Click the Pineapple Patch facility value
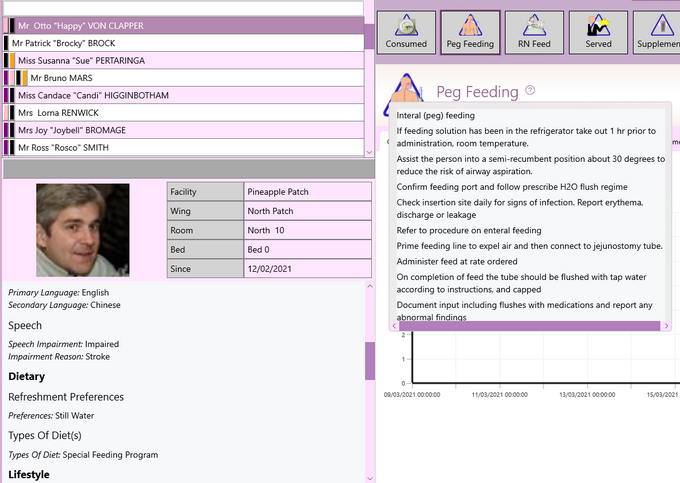Screen dimensions: 680x483 (307, 192)
